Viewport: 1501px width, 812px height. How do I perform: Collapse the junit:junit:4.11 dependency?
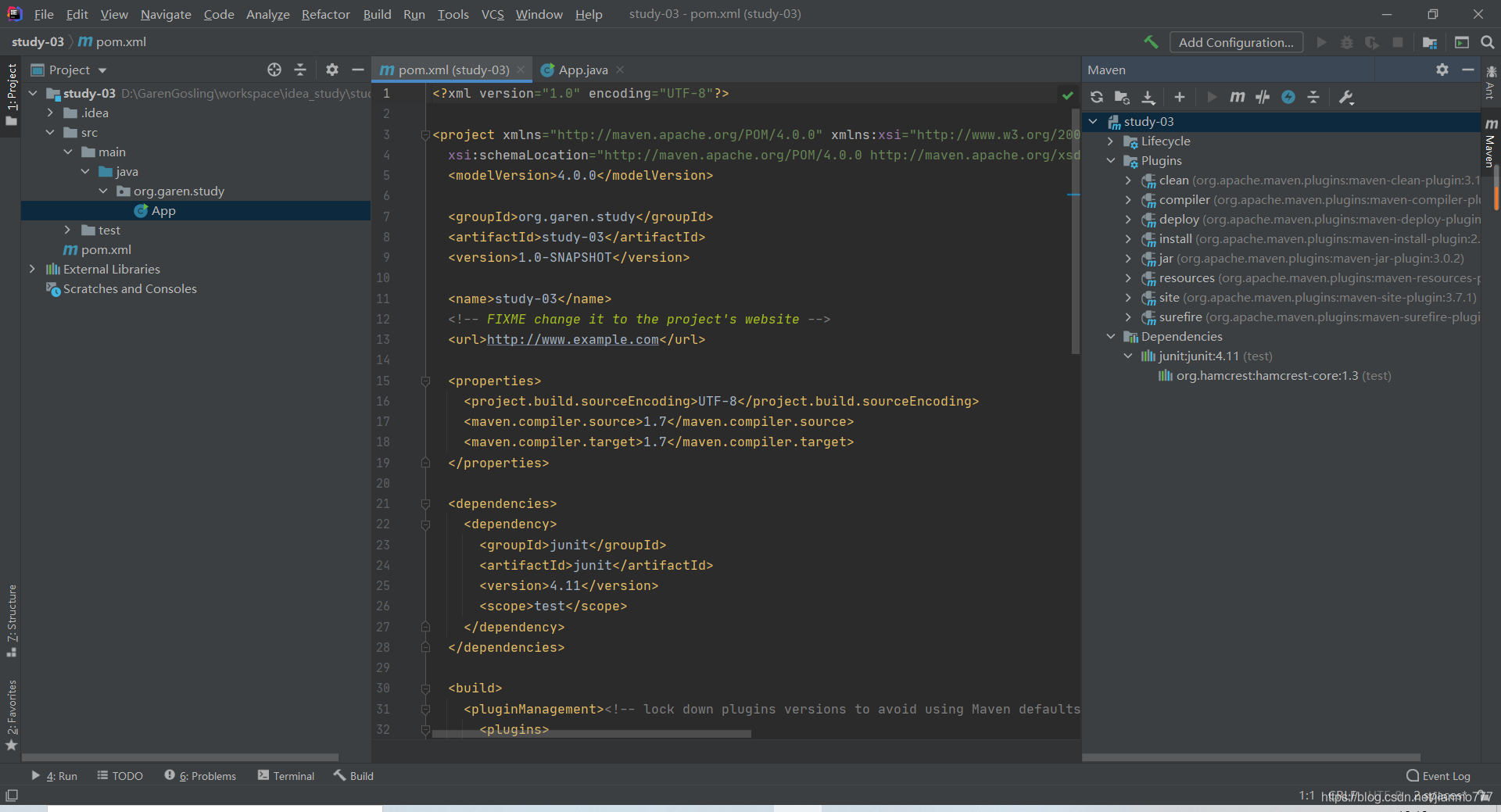point(1128,356)
